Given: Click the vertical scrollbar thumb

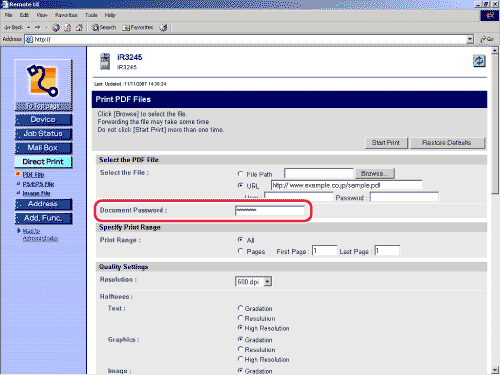Looking at the screenshot, I should tap(495, 124).
